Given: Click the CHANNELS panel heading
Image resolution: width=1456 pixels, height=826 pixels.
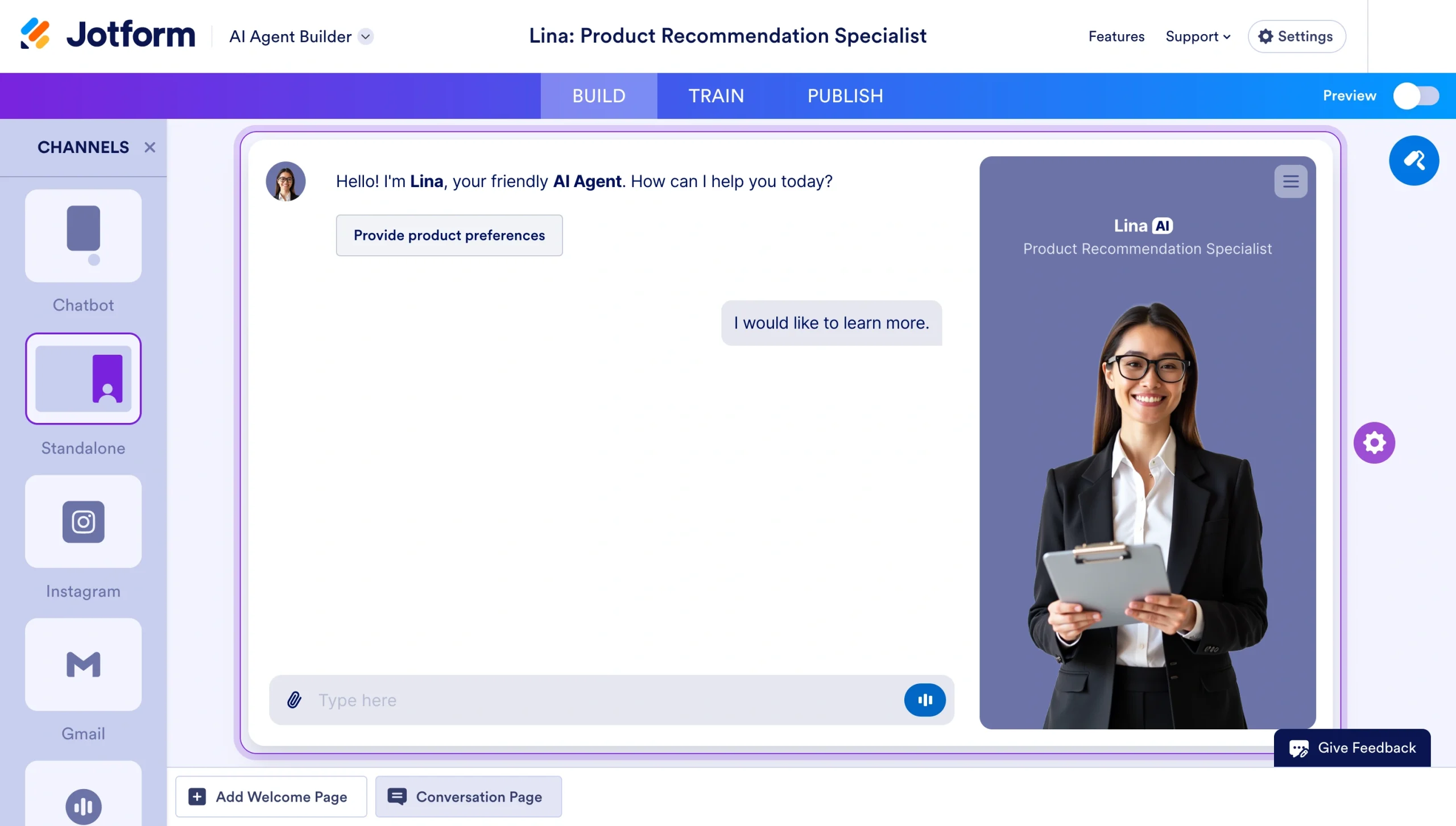Looking at the screenshot, I should point(83,147).
